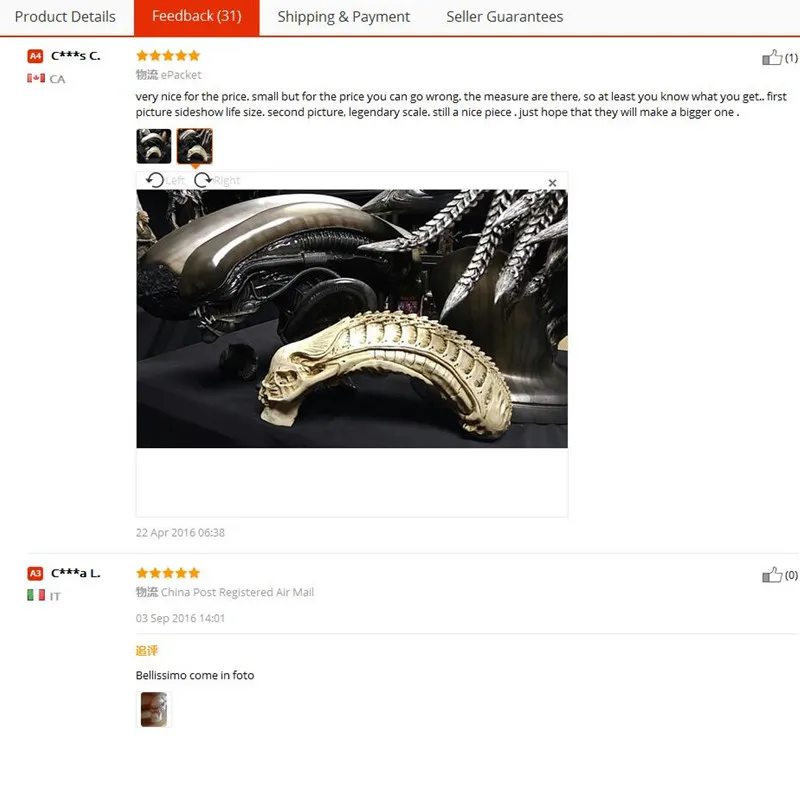
Task: Like the review by C***a L.
Action: click(x=772, y=575)
